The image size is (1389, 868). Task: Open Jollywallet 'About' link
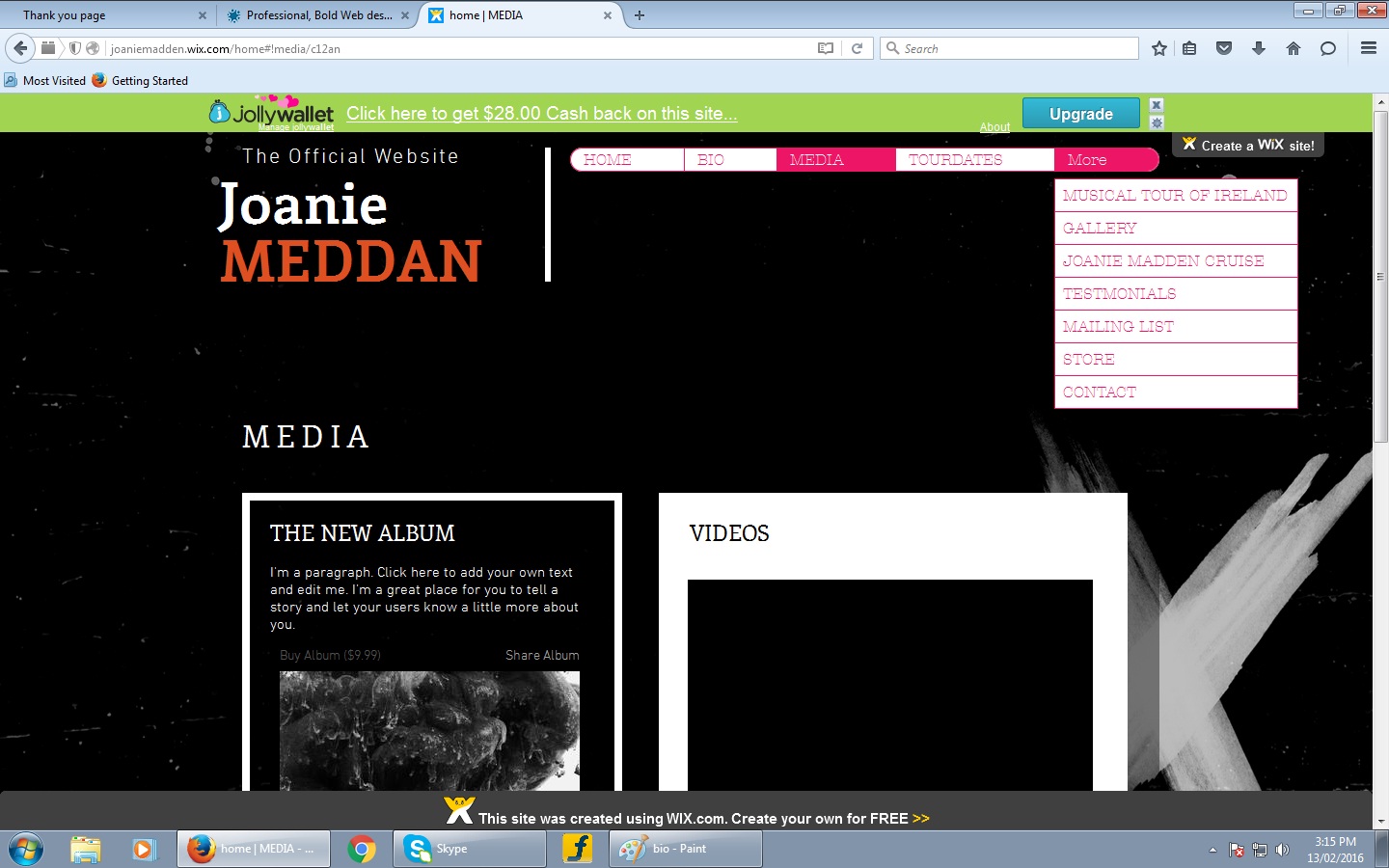pyautogui.click(x=995, y=127)
